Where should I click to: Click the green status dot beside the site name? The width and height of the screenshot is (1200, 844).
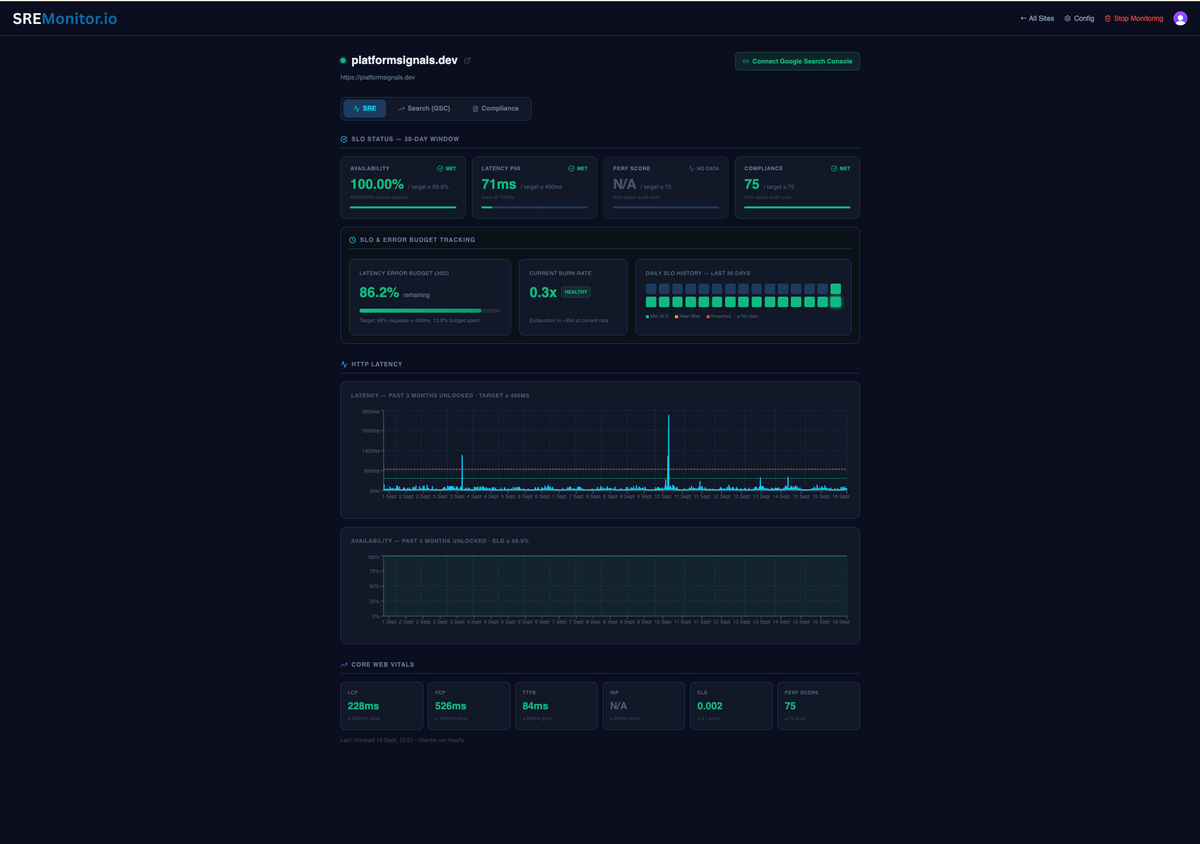[343, 61]
